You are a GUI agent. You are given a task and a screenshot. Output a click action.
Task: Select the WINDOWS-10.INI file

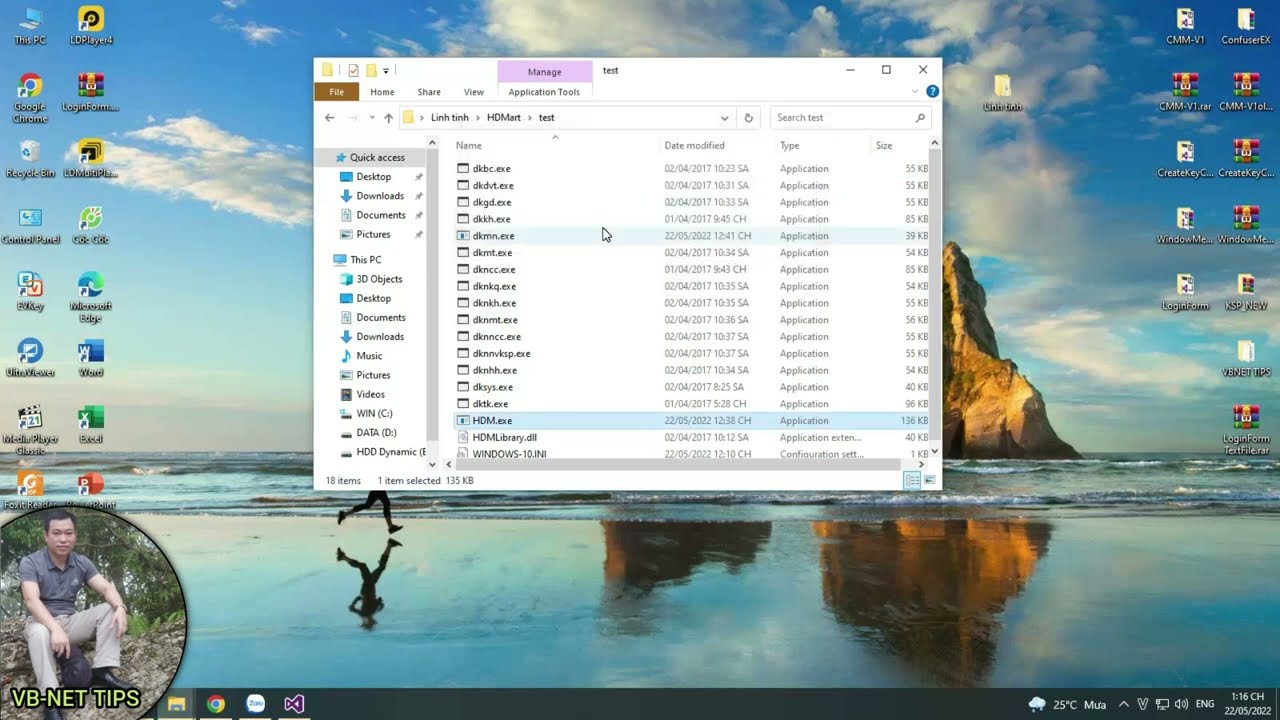(509, 454)
